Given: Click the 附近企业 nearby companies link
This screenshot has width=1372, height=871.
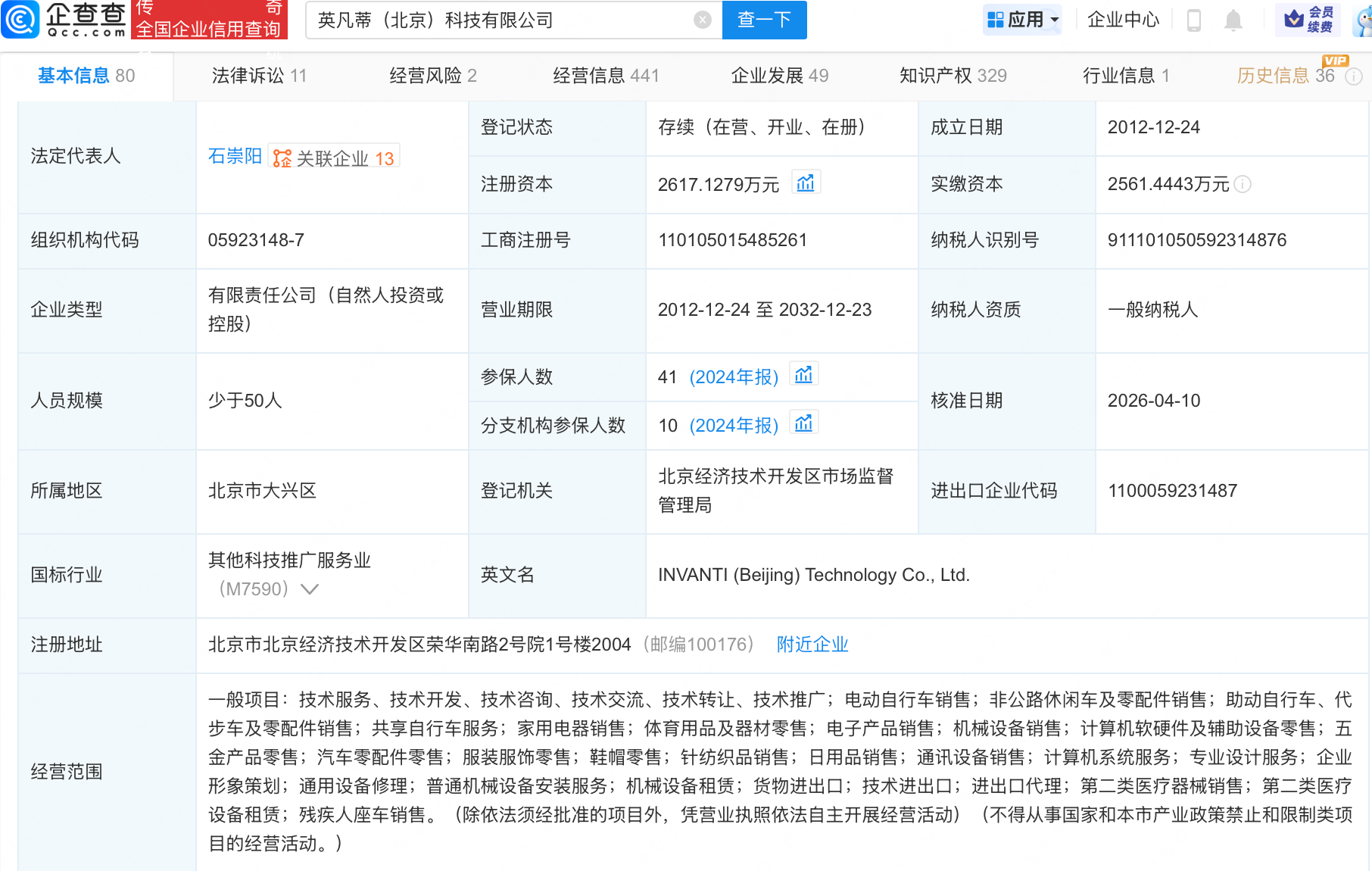Looking at the screenshot, I should tap(812, 645).
